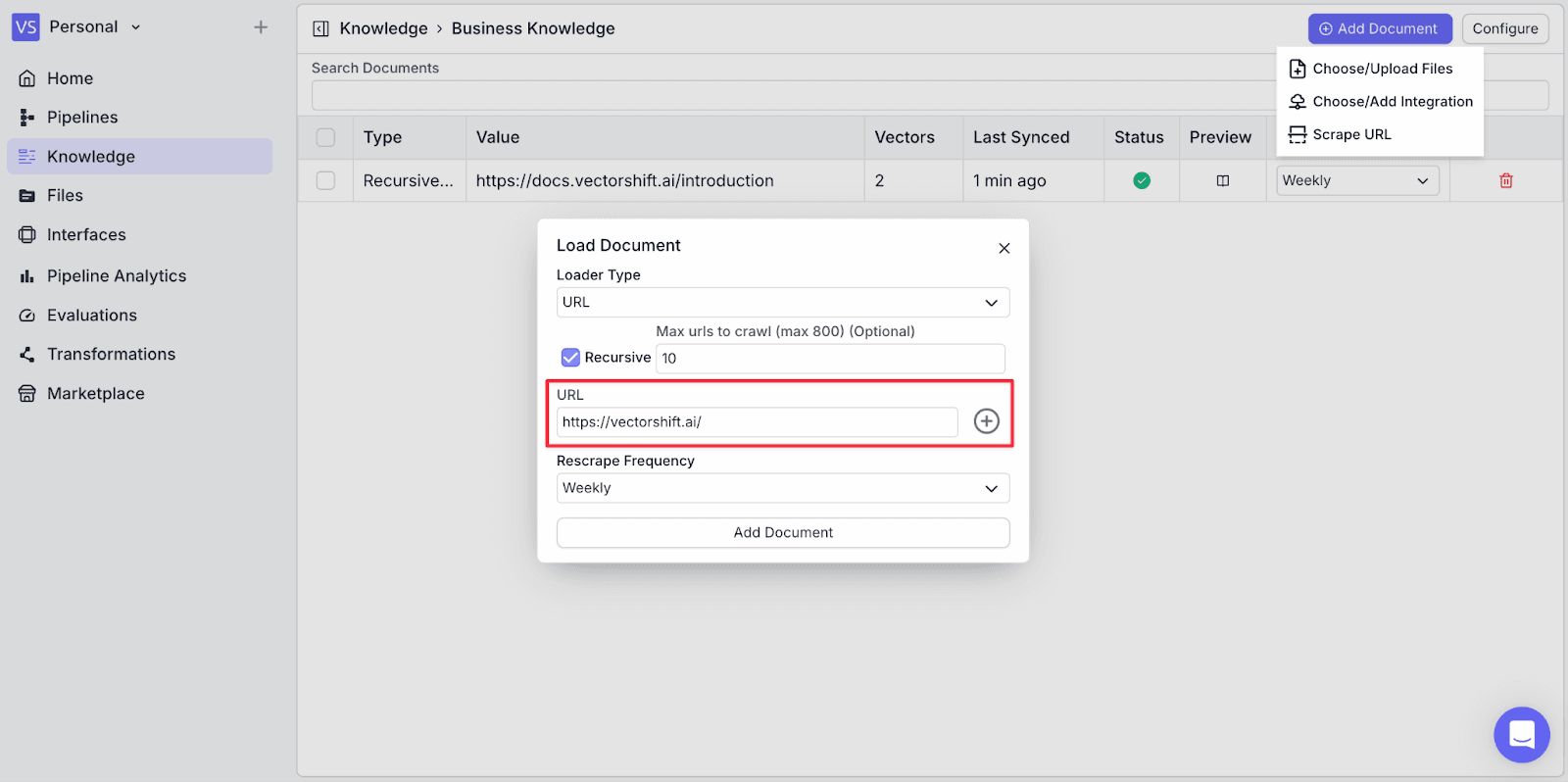Open the chat support bubble
The width and height of the screenshot is (1568, 782).
click(x=1522, y=735)
